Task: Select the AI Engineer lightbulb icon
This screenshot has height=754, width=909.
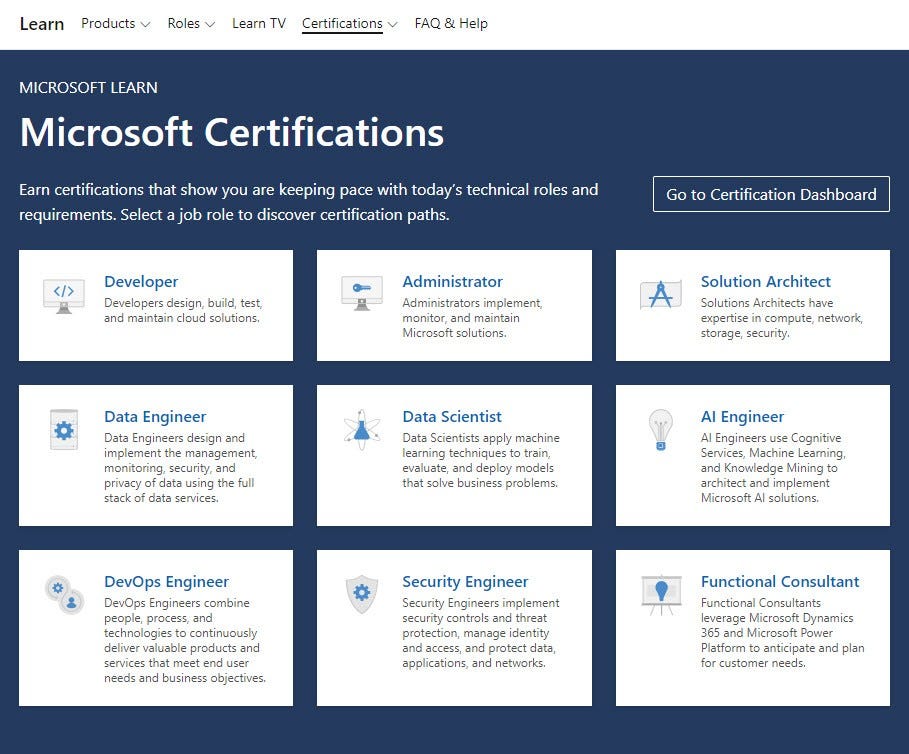Action: (659, 430)
